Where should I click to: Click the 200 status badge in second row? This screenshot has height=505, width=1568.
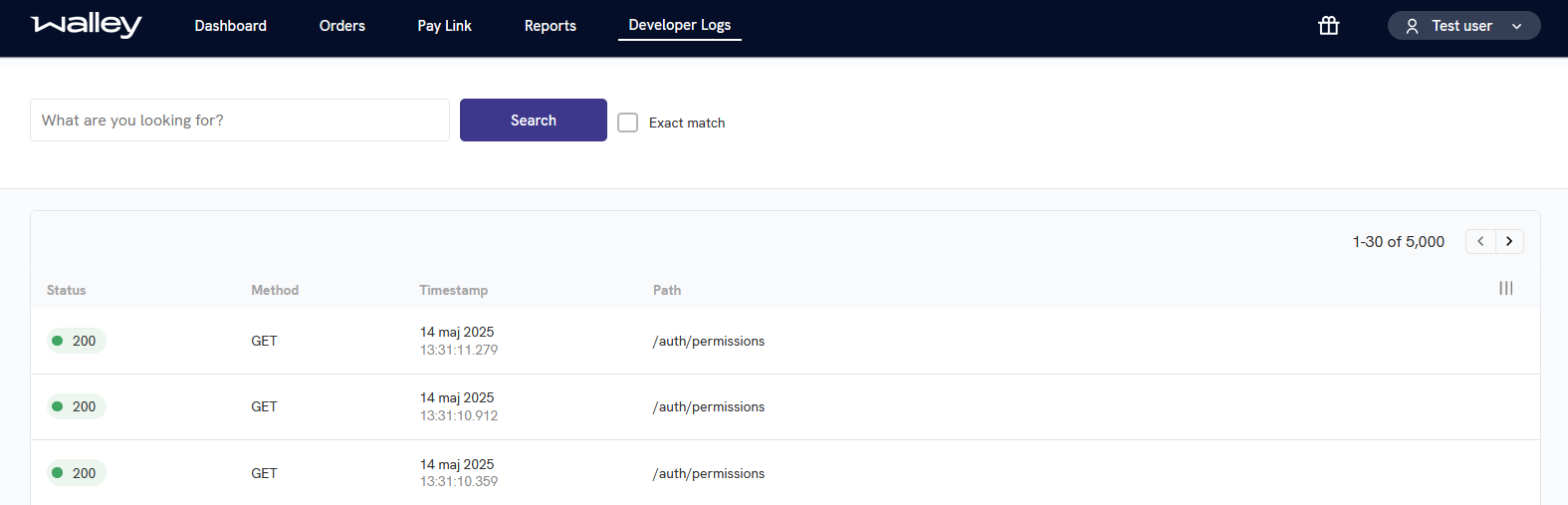77,406
